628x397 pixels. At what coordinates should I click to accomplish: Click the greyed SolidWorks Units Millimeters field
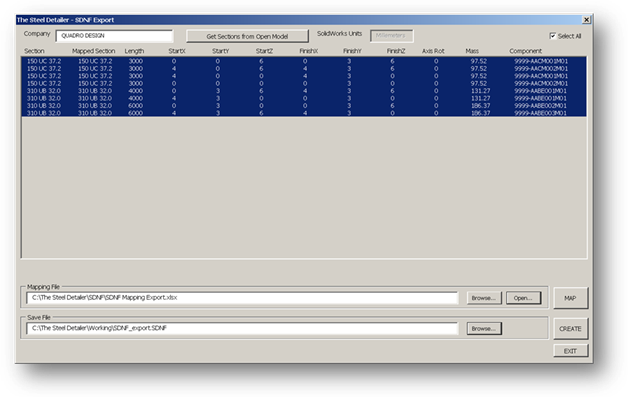391,36
